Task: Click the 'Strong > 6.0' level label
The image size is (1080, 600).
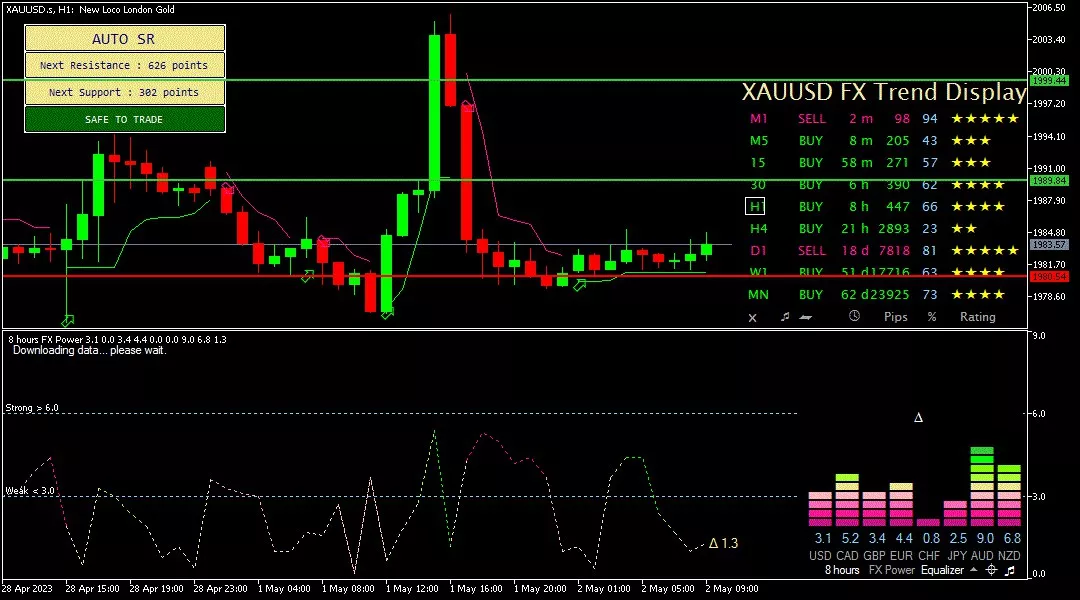Action: pos(32,408)
